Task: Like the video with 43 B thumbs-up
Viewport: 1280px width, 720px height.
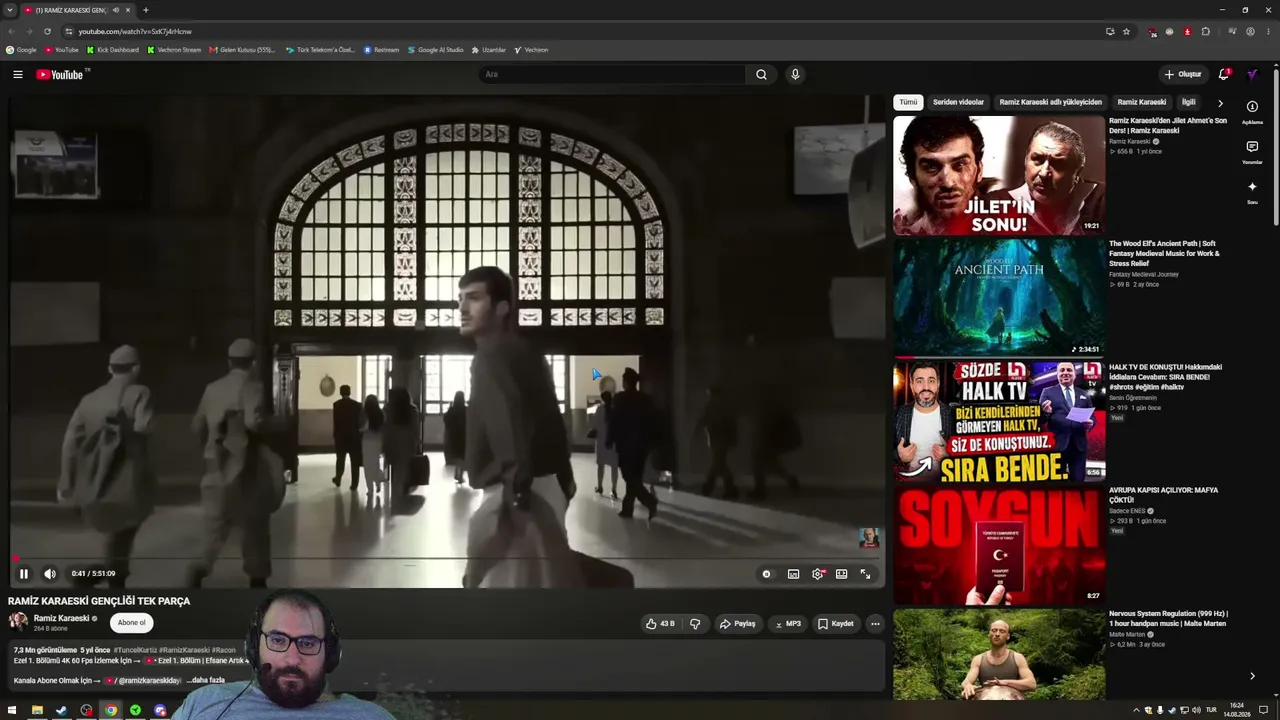Action: (660, 624)
